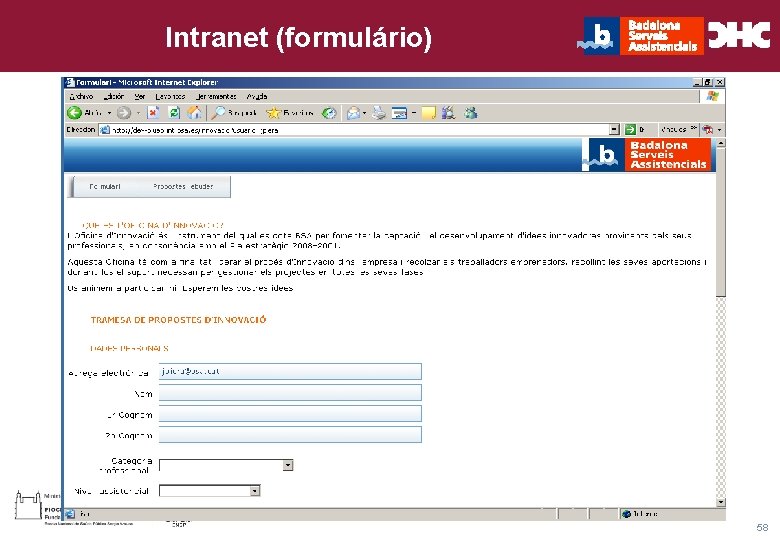Print the page with printer icon
Image resolution: width=780 pixels, height=540 pixels.
pos(379,113)
